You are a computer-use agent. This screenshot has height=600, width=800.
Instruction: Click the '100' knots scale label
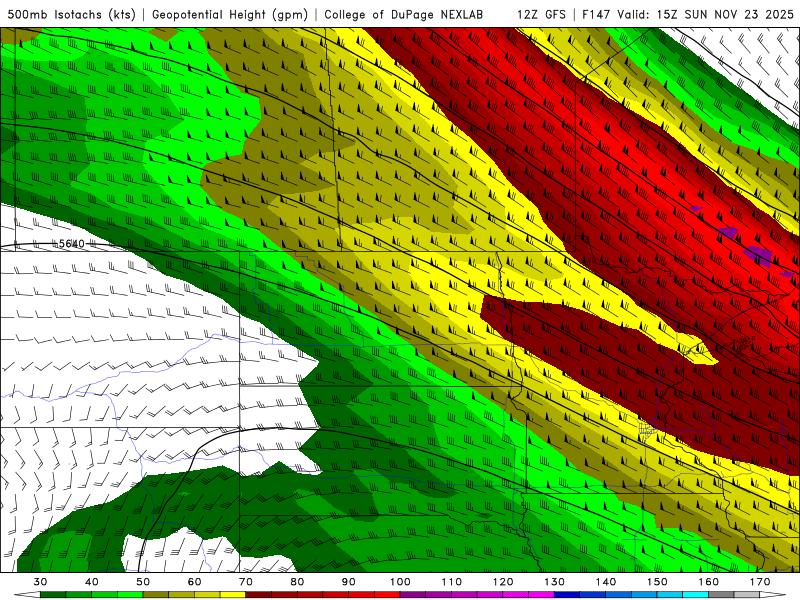pyautogui.click(x=400, y=582)
